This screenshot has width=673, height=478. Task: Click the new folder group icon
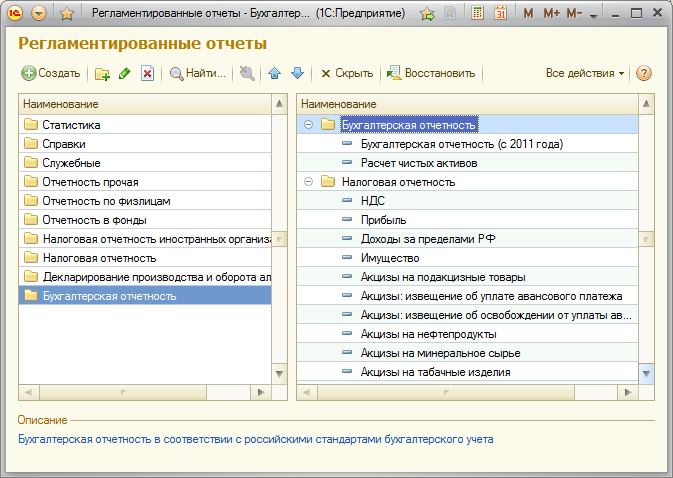tap(102, 73)
